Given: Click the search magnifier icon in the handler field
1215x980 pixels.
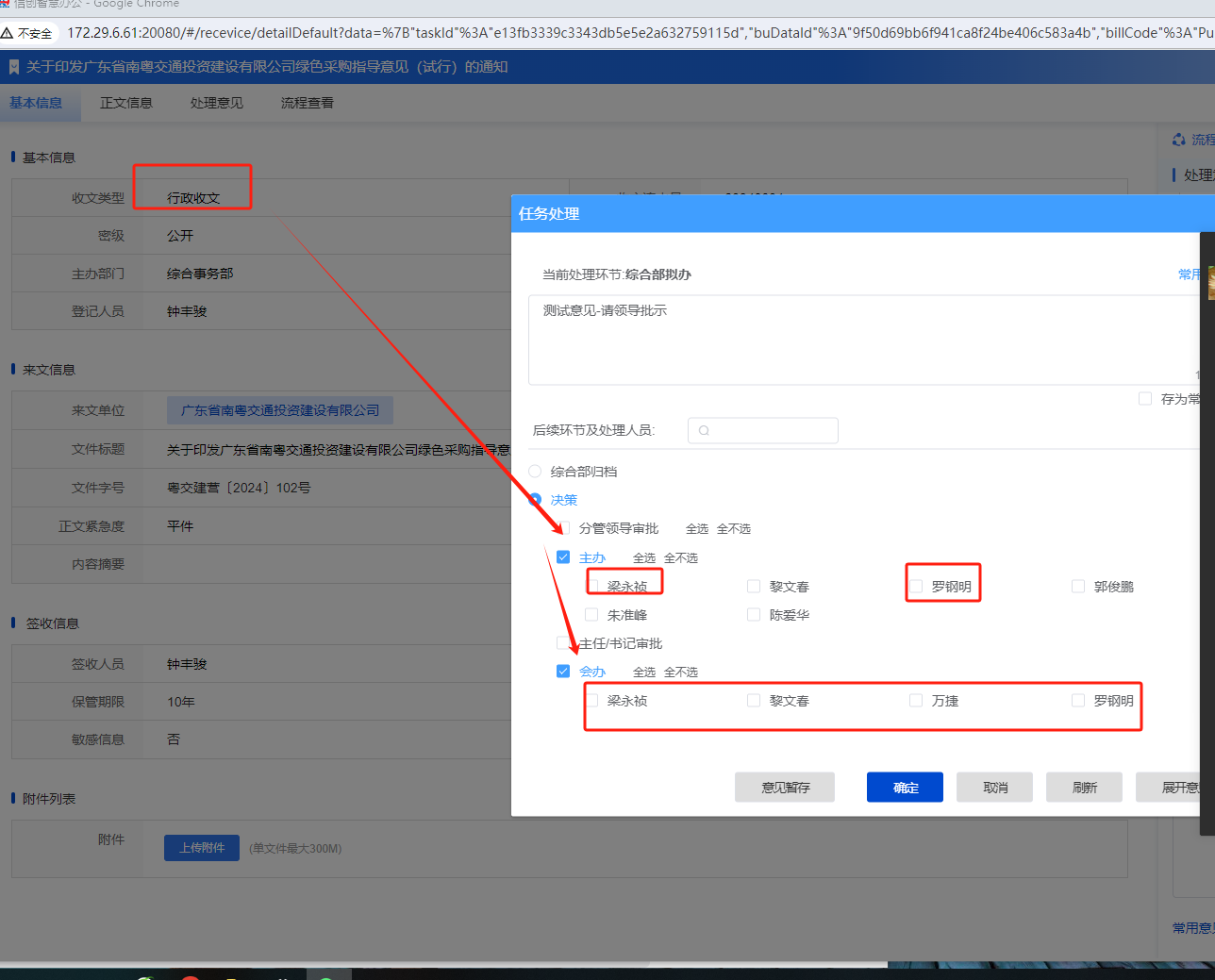Looking at the screenshot, I should (704, 431).
